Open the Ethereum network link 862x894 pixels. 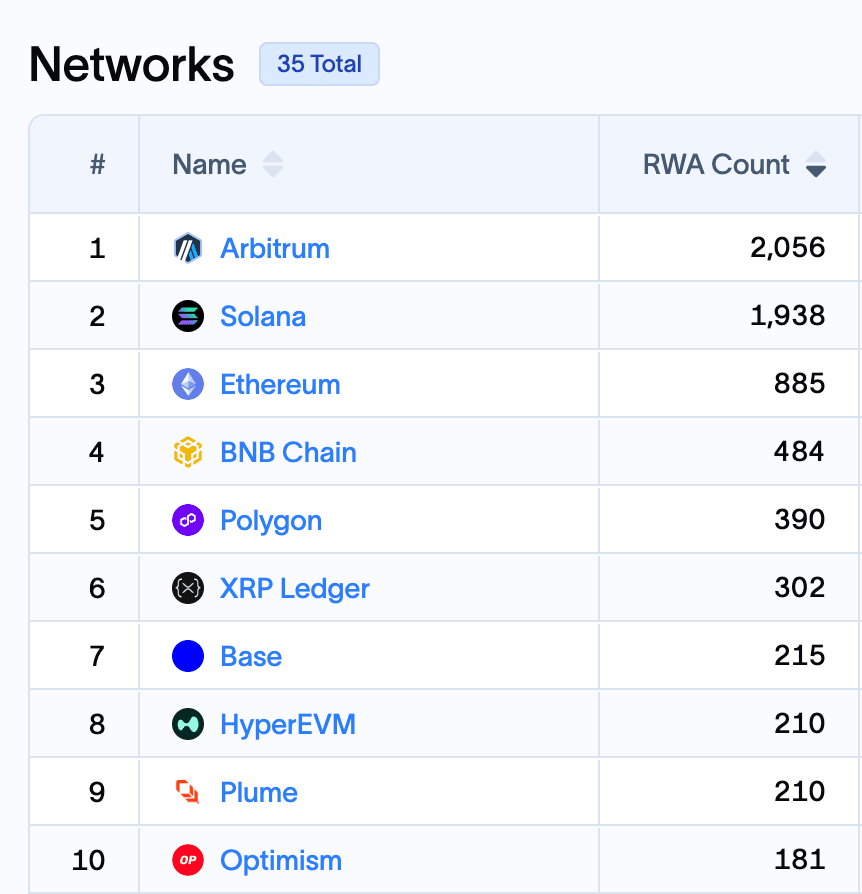(x=280, y=384)
